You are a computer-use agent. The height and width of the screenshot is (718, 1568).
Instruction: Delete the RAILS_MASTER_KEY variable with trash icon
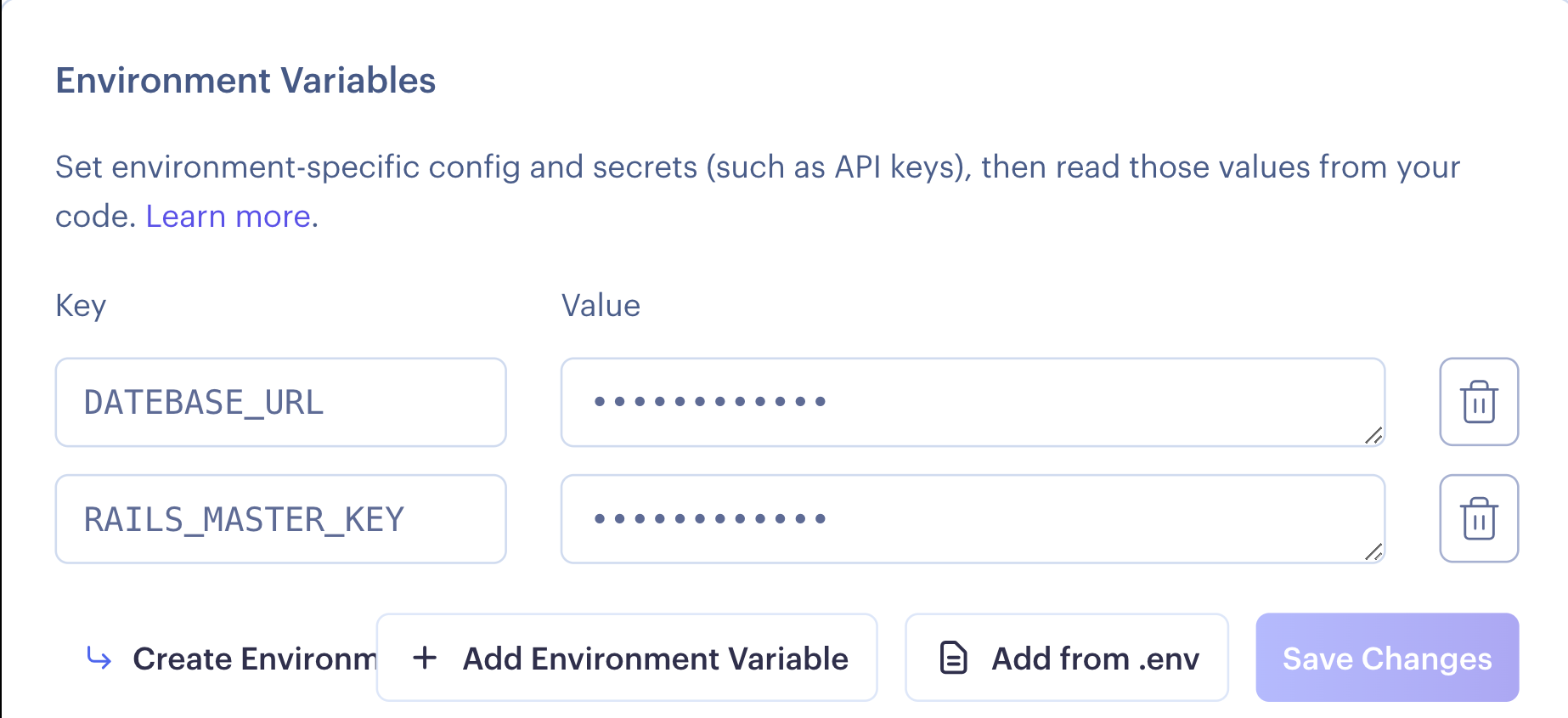point(1478,518)
